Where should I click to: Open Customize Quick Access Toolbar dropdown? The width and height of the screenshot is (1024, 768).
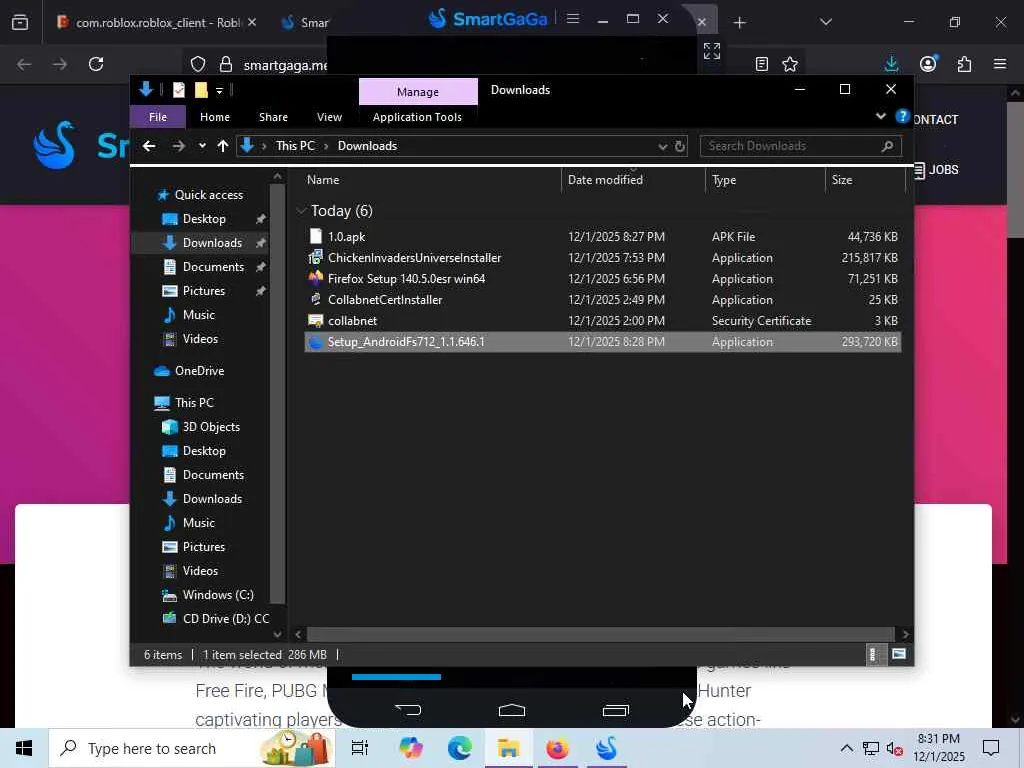tap(219, 91)
